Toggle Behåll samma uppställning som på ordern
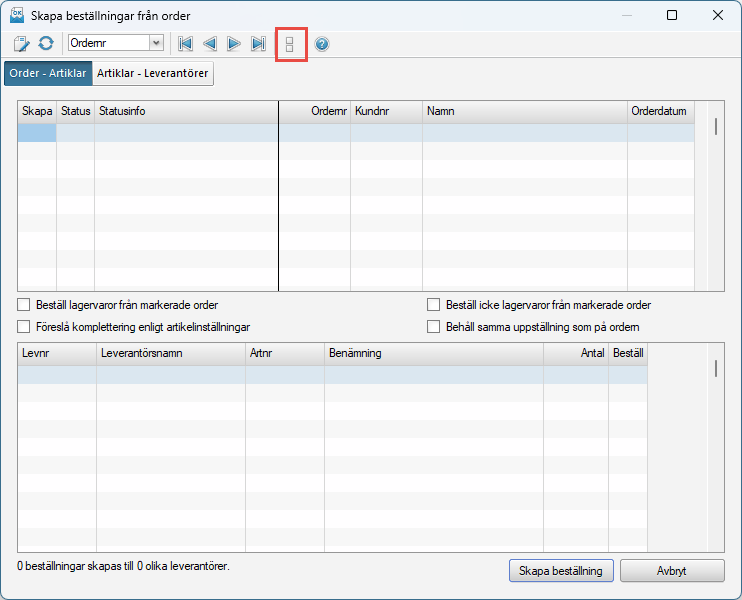742x600 pixels. pos(434,327)
